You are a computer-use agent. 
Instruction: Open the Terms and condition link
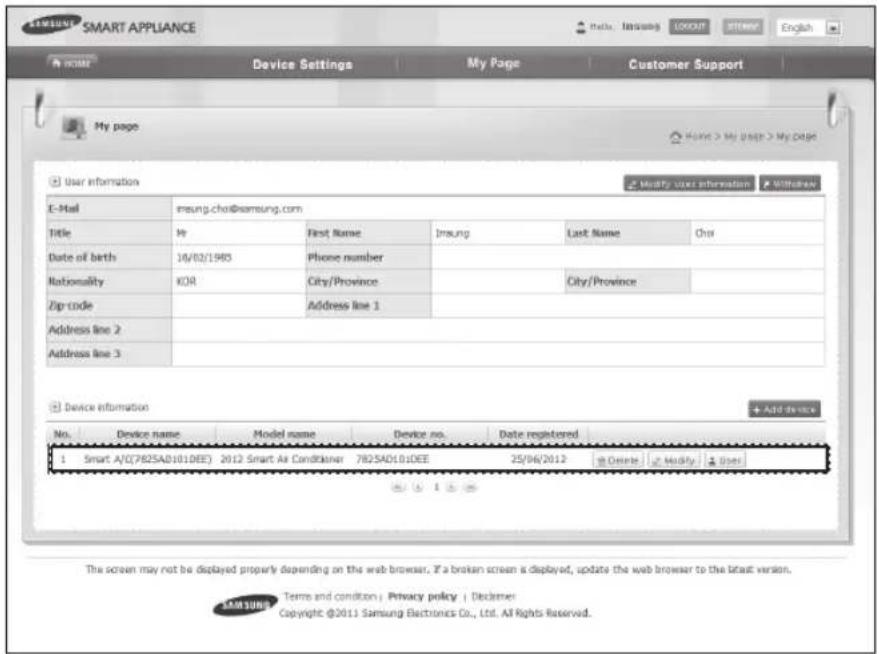point(330,596)
